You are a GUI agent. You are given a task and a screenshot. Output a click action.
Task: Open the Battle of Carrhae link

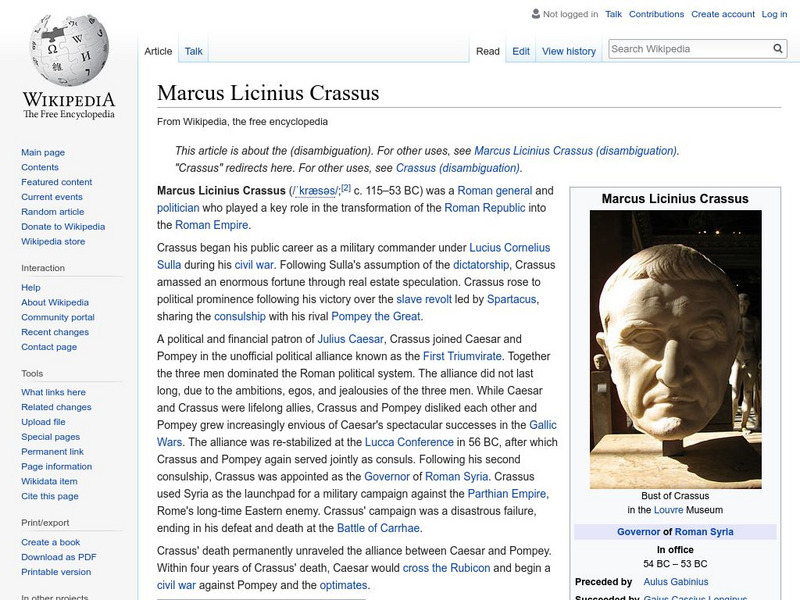[x=378, y=528]
